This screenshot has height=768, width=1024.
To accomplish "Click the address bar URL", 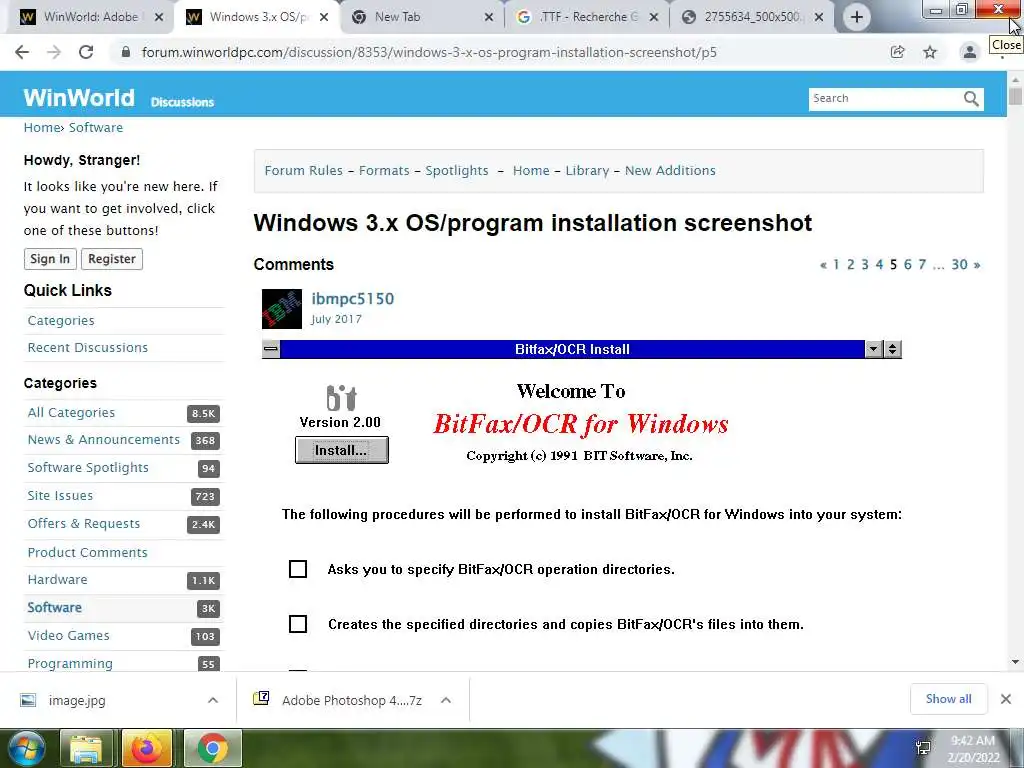I will [429, 52].
